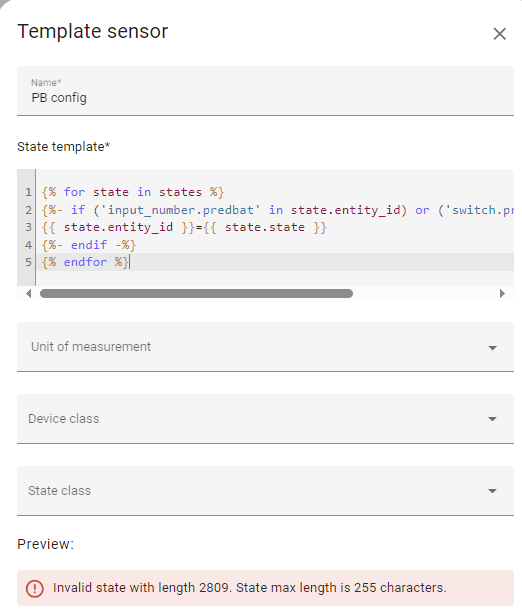Screen dimensions: 522x613
Task: Click the endif statement on line 4
Action: click(x=89, y=245)
